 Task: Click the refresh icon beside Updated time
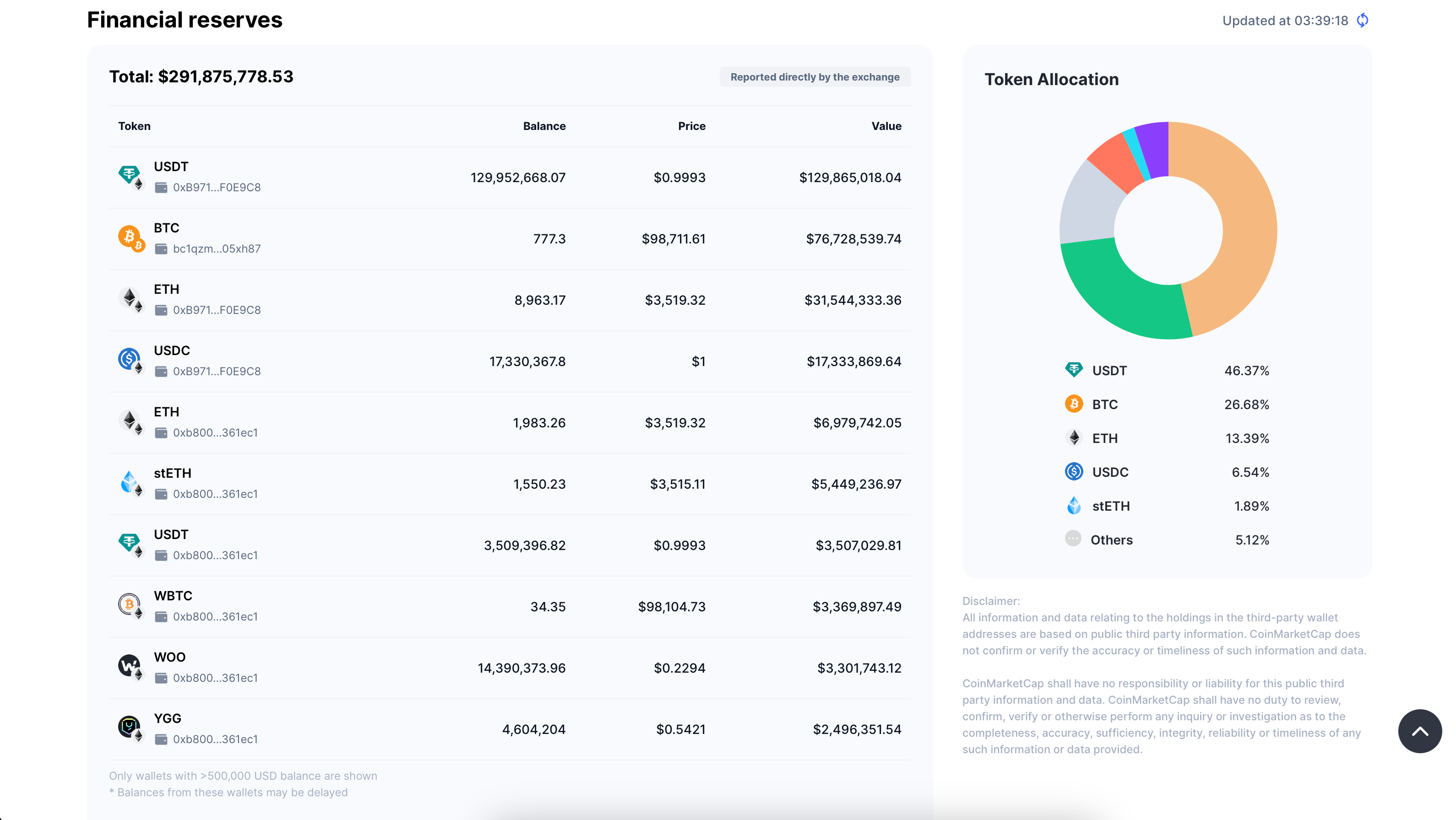pyautogui.click(x=1363, y=20)
